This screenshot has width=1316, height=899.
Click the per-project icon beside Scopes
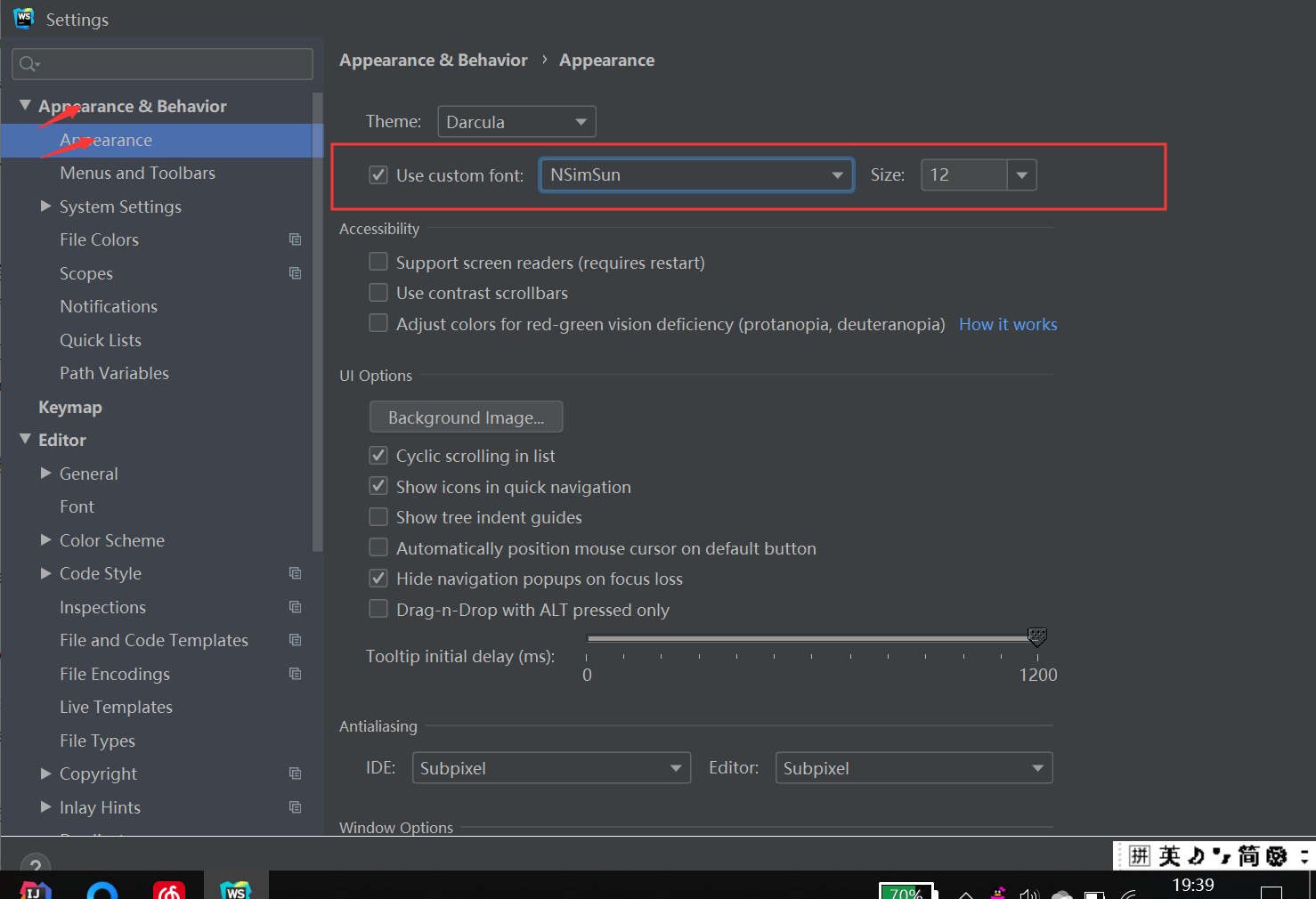[296, 273]
